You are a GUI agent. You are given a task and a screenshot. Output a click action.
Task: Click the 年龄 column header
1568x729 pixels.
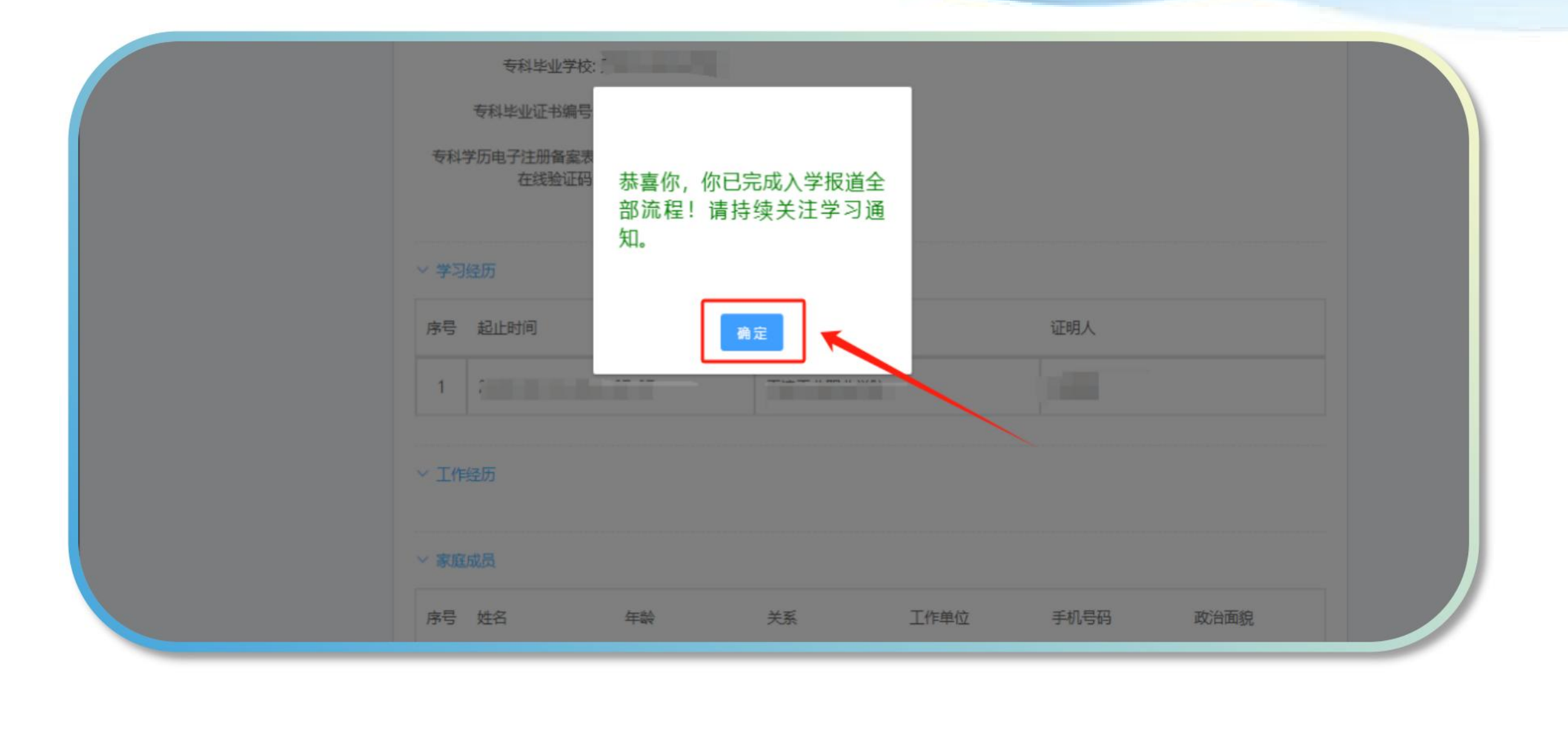tap(639, 618)
